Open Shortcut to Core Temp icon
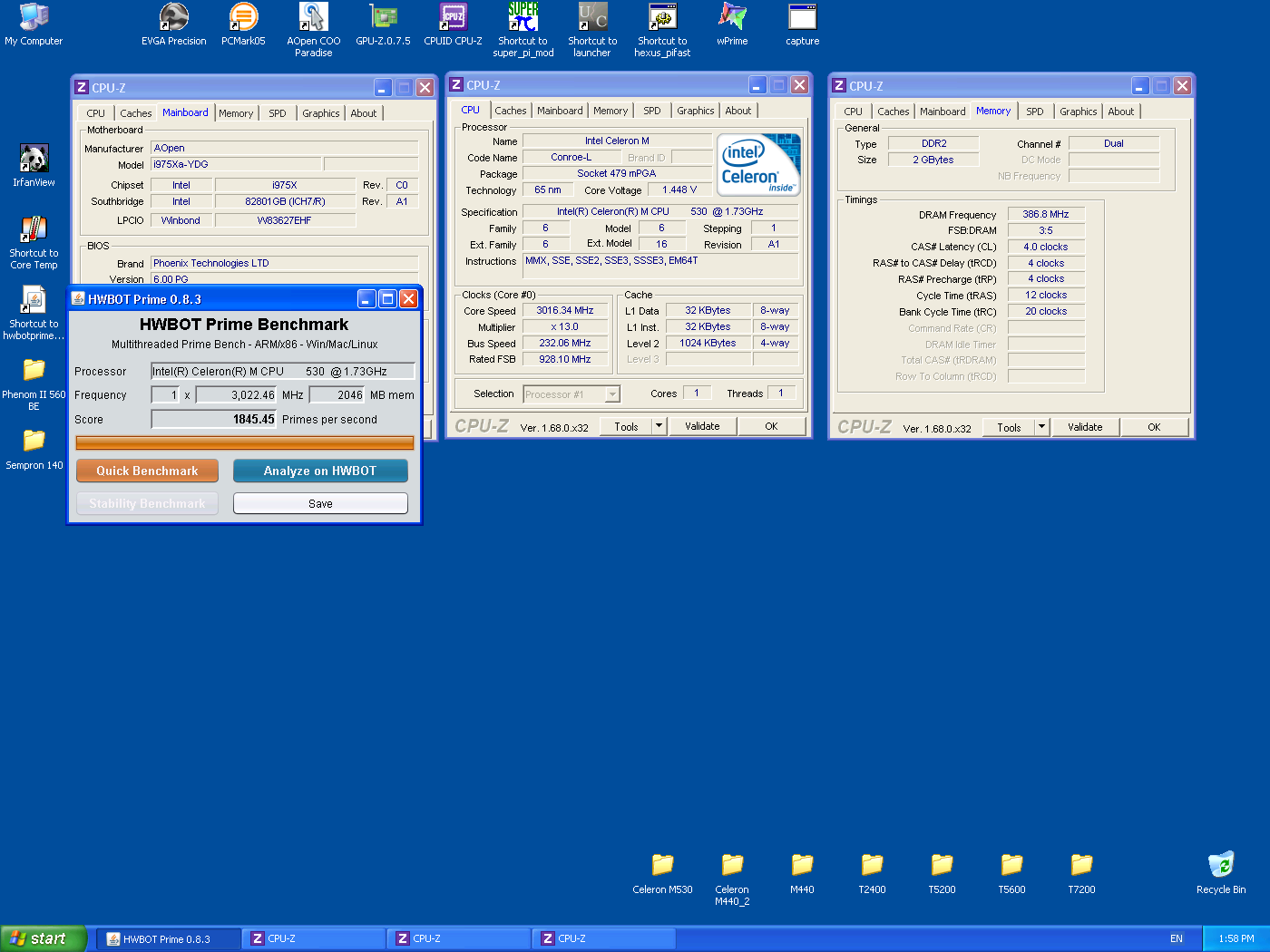This screenshot has width=1270, height=952. pyautogui.click(x=34, y=242)
